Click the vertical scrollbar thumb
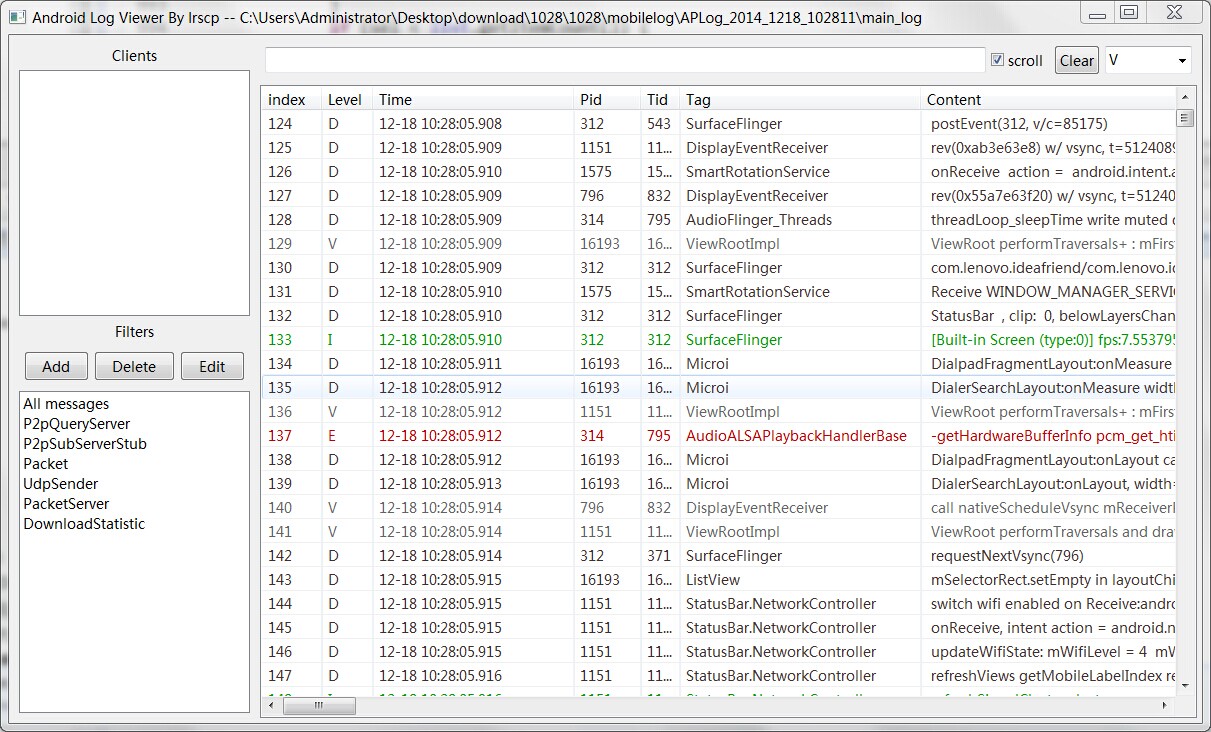This screenshot has height=732, width=1211. tap(1185, 118)
